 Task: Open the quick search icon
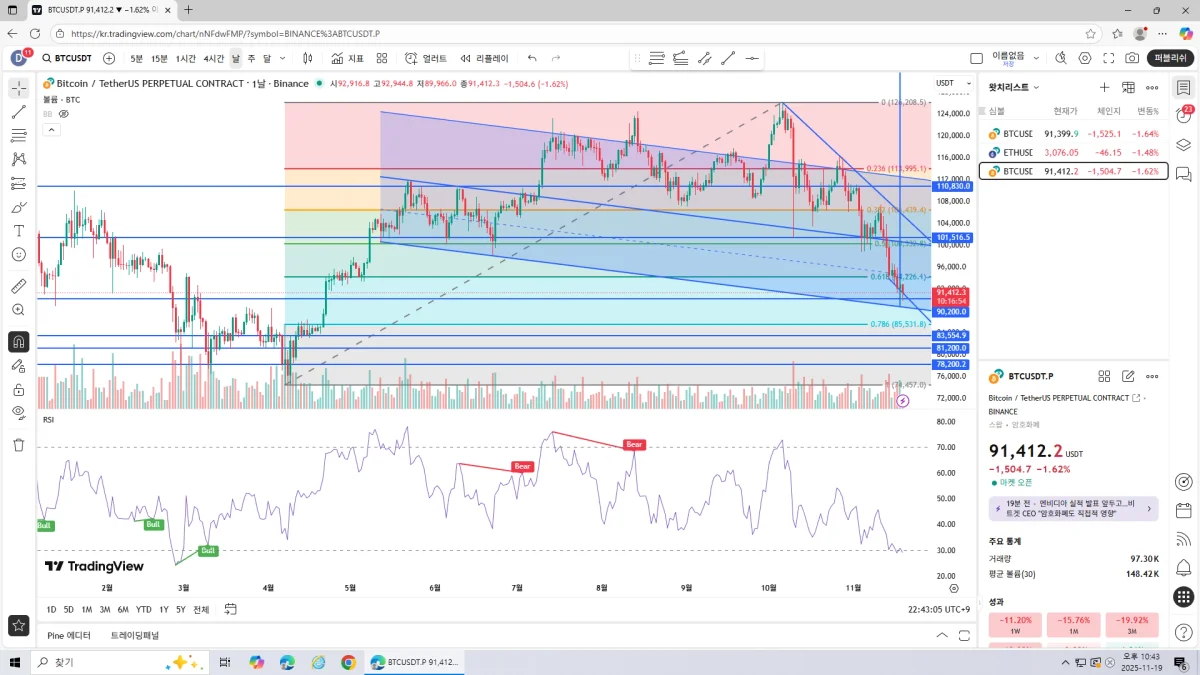click(1061, 58)
